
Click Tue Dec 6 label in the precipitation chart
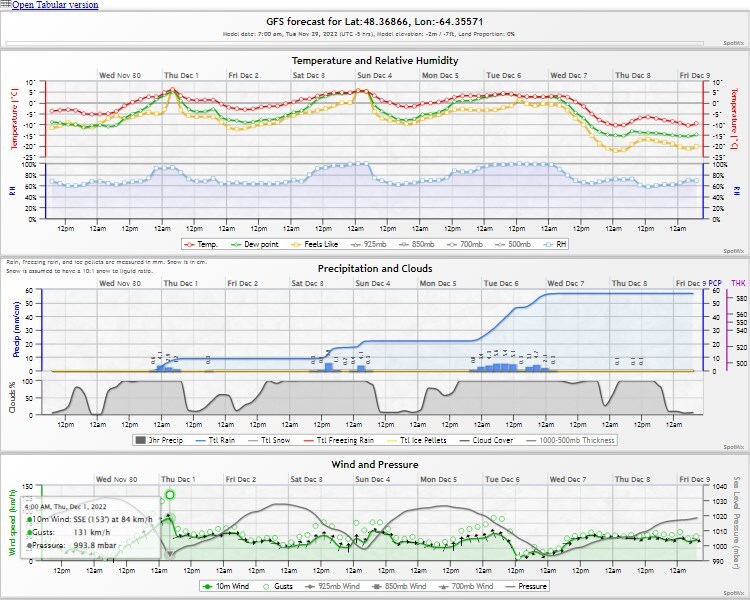coord(501,283)
